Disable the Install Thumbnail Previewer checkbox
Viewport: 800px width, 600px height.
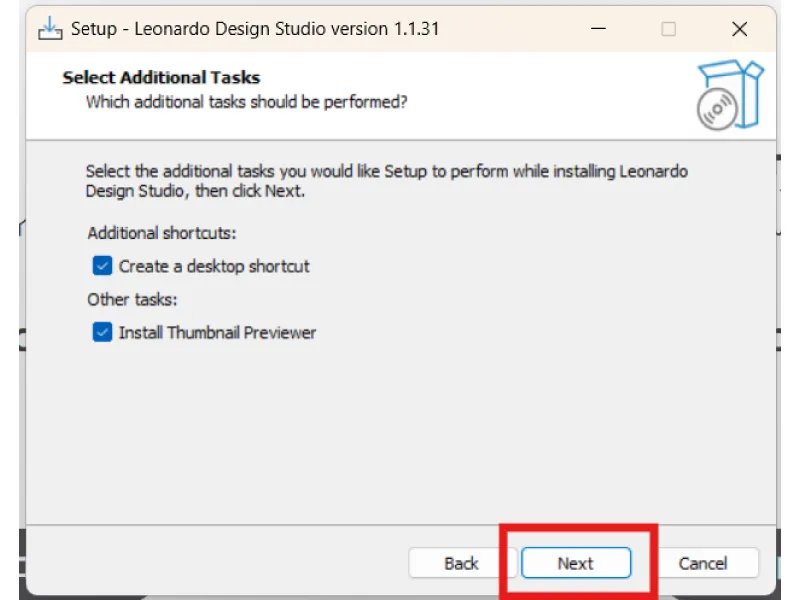click(x=102, y=332)
